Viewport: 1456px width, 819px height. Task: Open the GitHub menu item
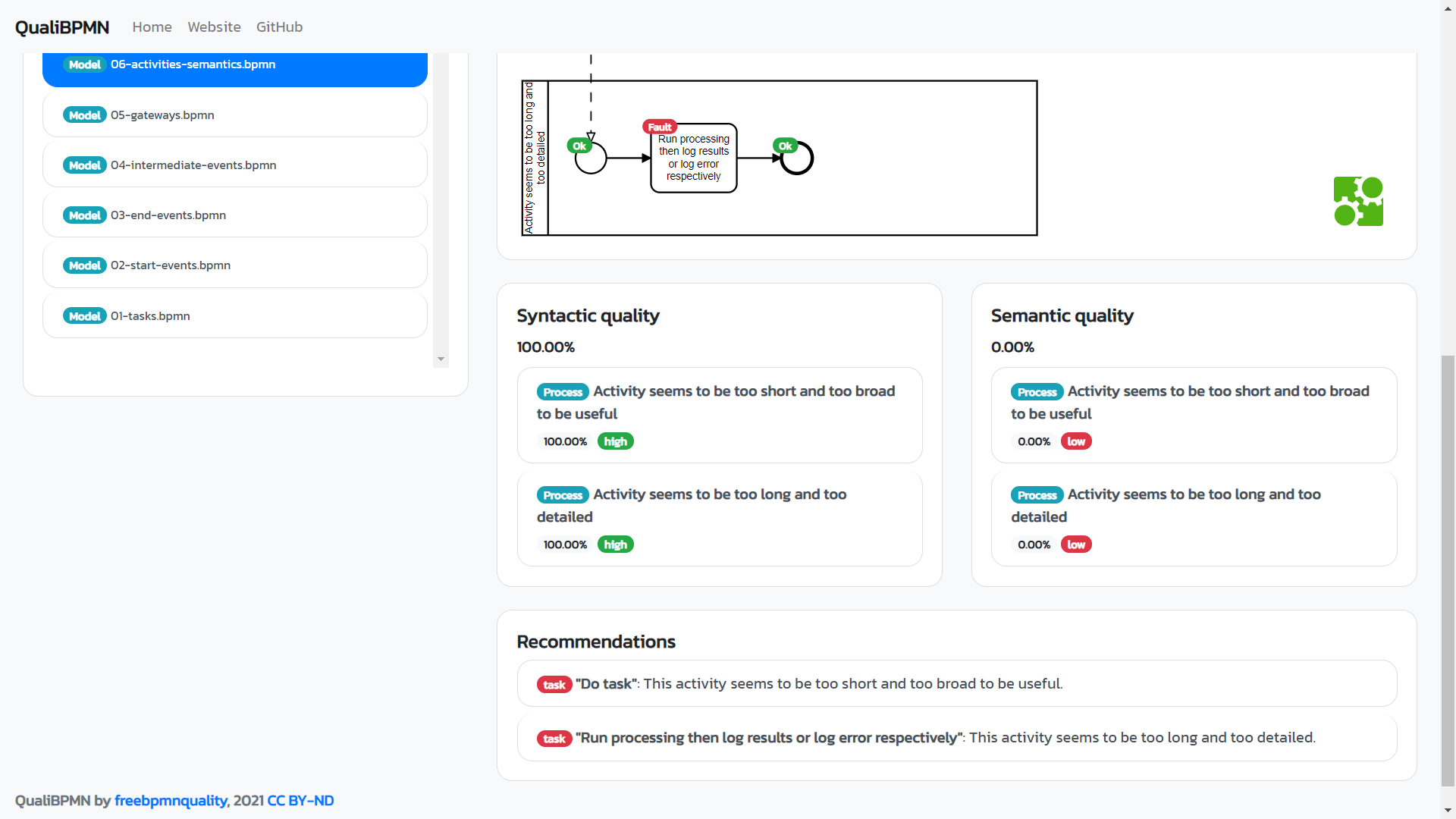[279, 27]
